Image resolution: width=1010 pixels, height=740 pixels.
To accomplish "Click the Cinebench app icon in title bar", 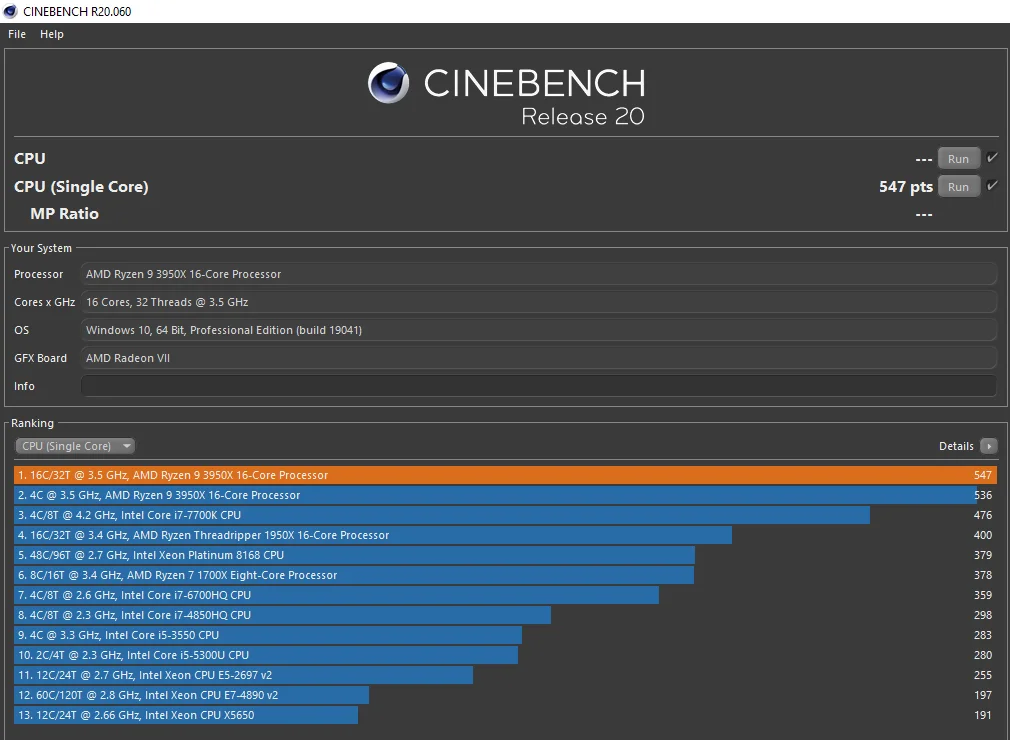I will 10,11.
